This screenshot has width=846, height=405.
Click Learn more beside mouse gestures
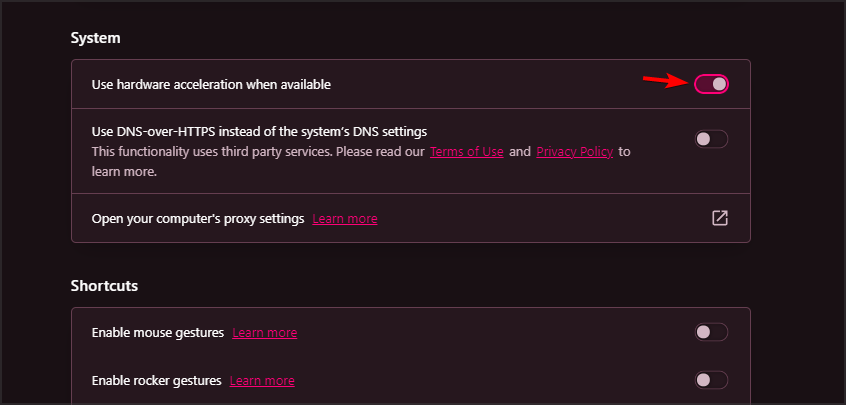264,332
